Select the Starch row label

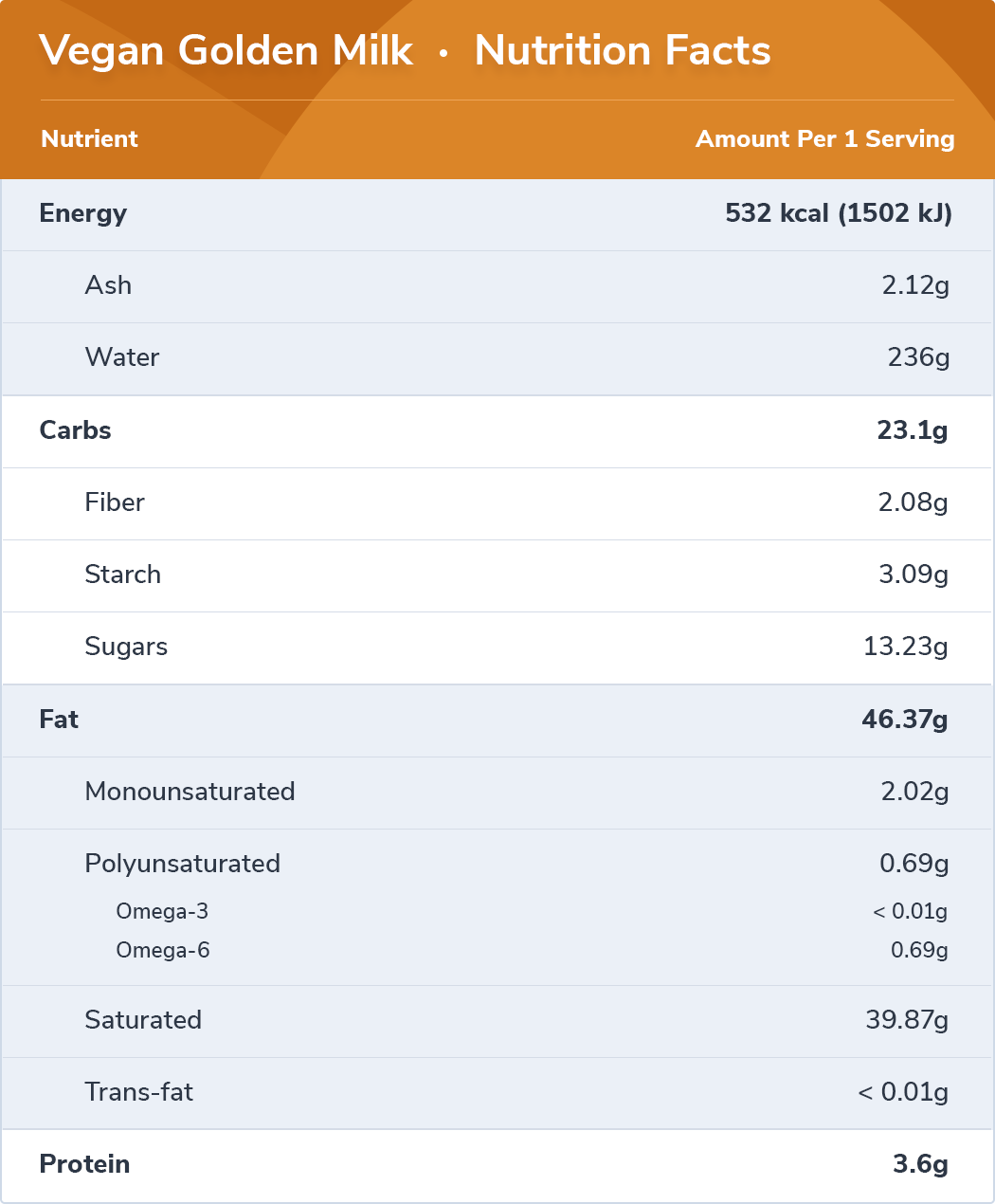[x=122, y=575]
